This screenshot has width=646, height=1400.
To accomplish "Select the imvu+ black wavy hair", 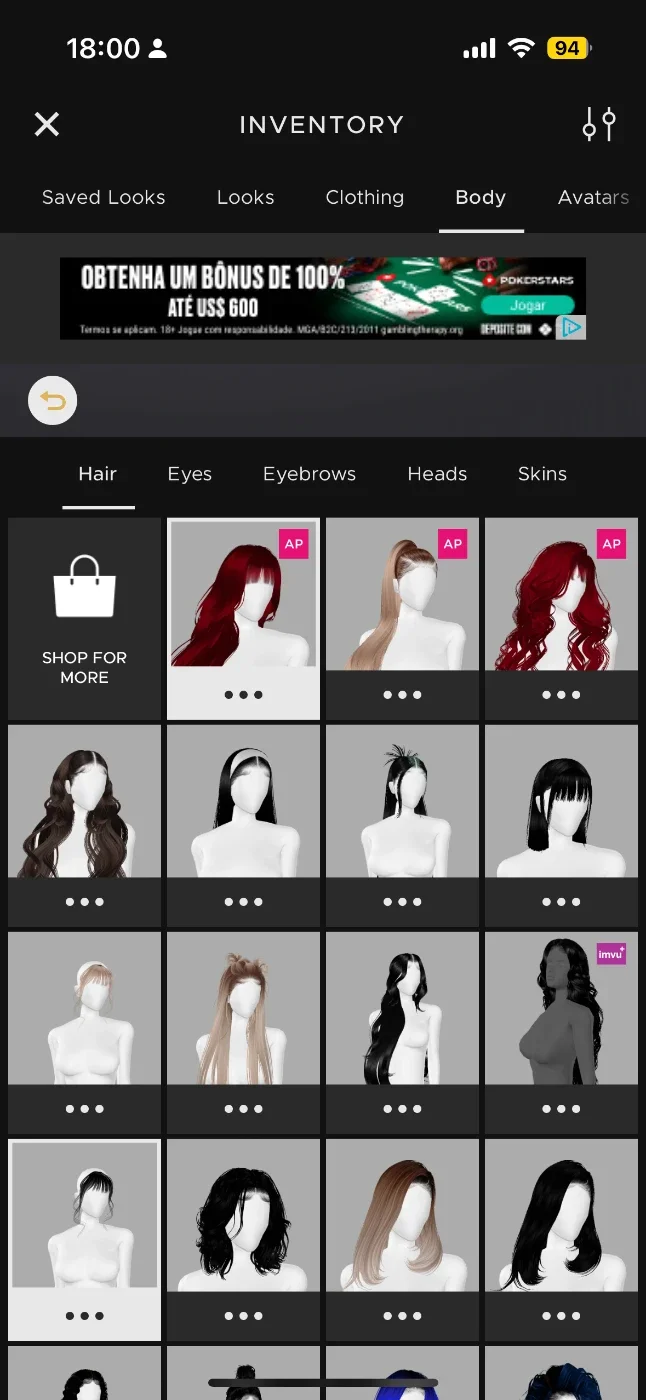I will 561,1008.
